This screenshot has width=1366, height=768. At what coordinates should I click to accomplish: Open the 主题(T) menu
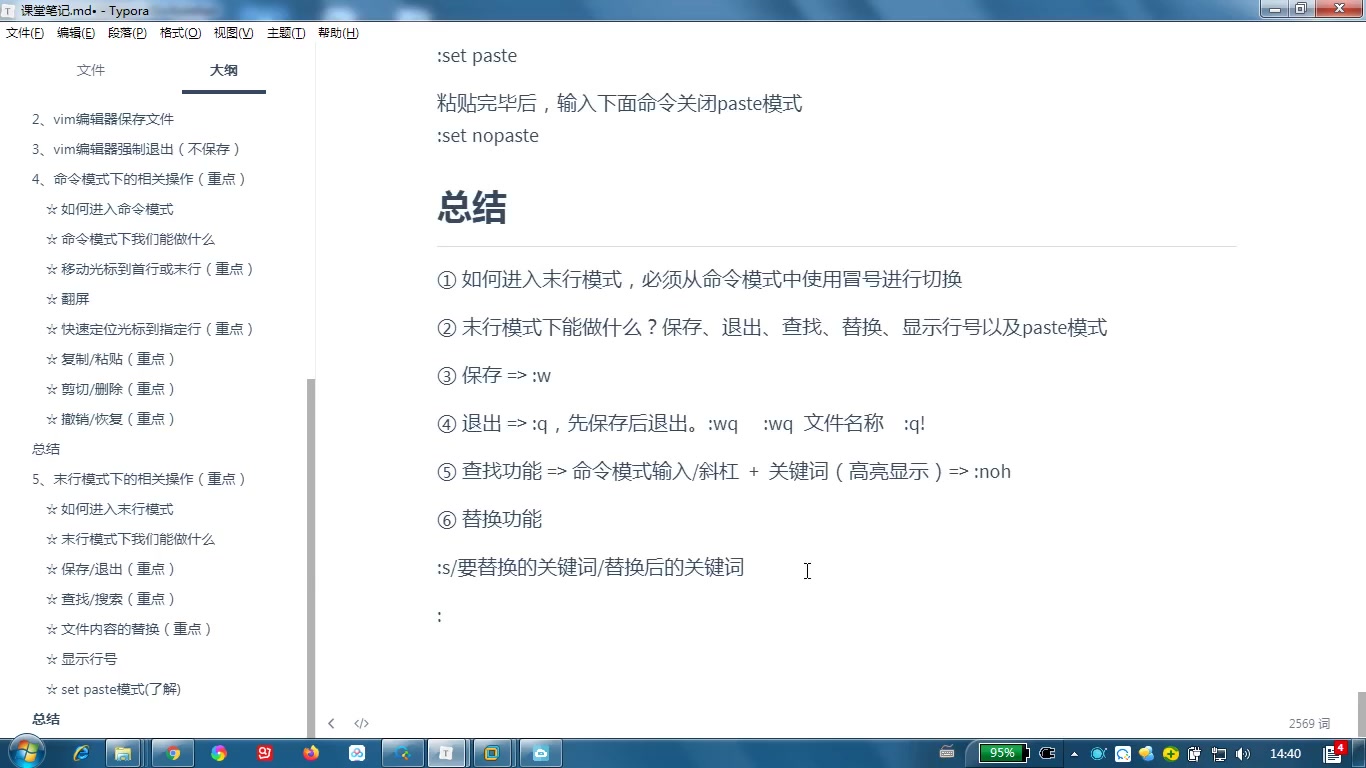point(286,33)
